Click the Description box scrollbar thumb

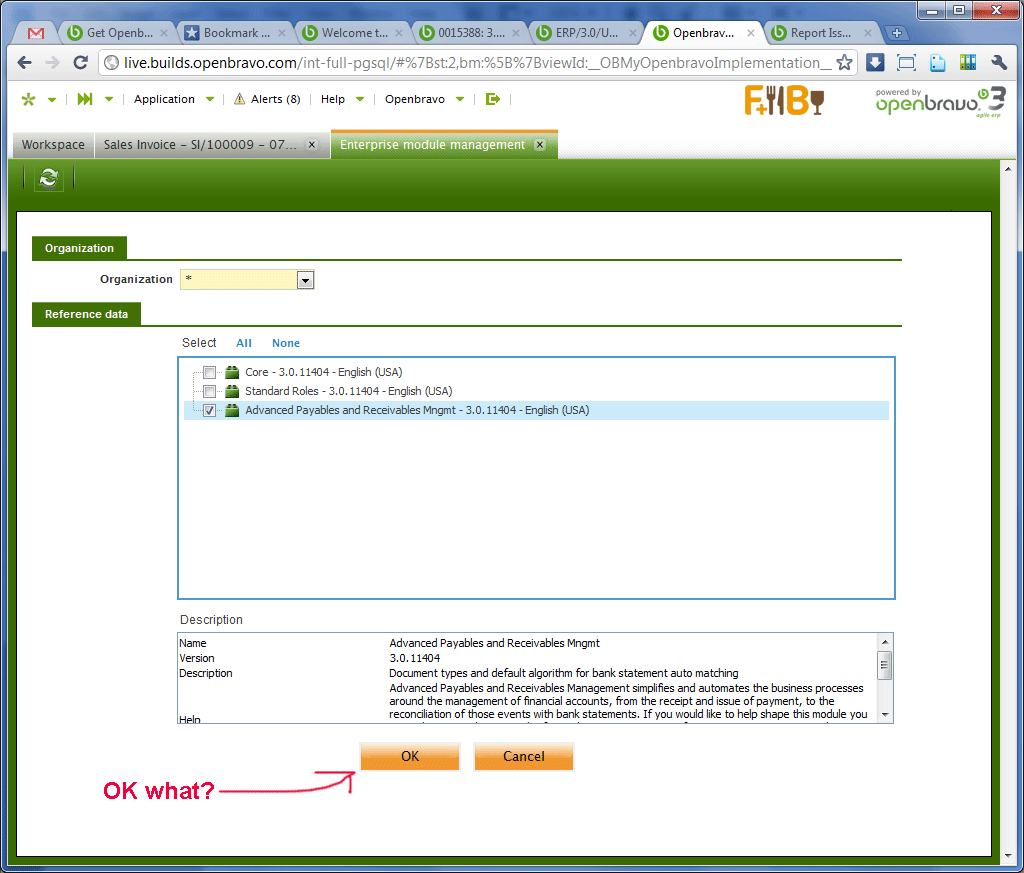click(884, 665)
